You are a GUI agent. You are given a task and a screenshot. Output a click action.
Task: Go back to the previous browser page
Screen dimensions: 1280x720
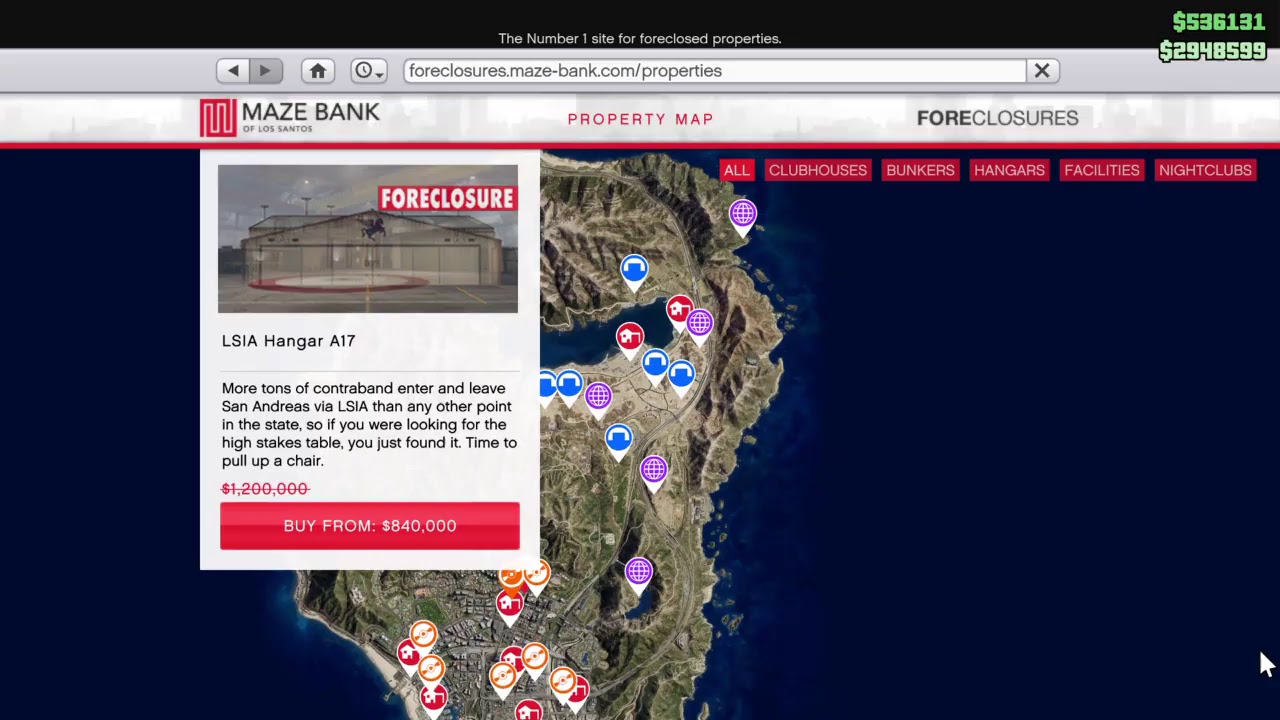pos(233,71)
